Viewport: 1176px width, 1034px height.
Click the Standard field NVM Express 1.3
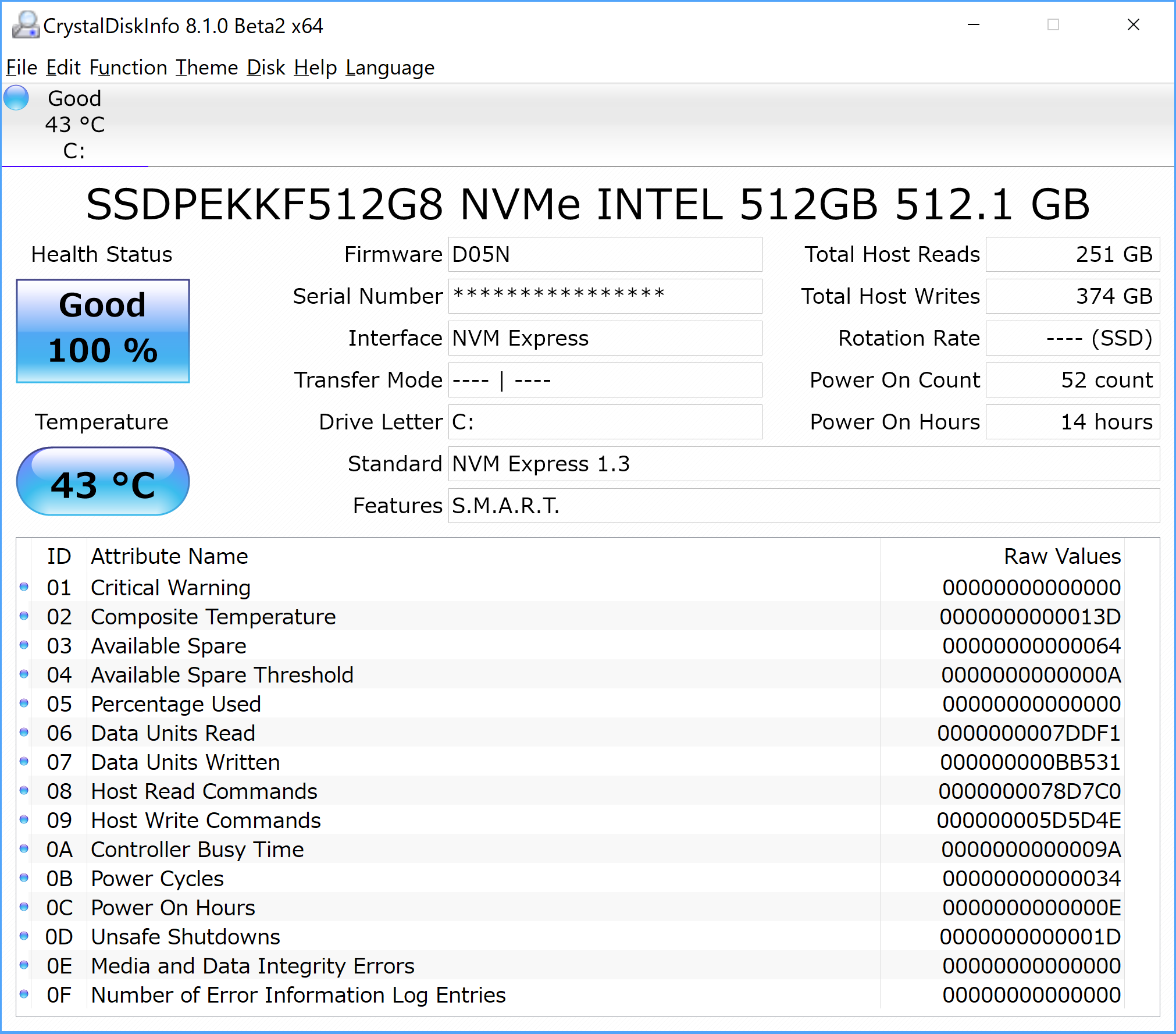pyautogui.click(x=804, y=464)
